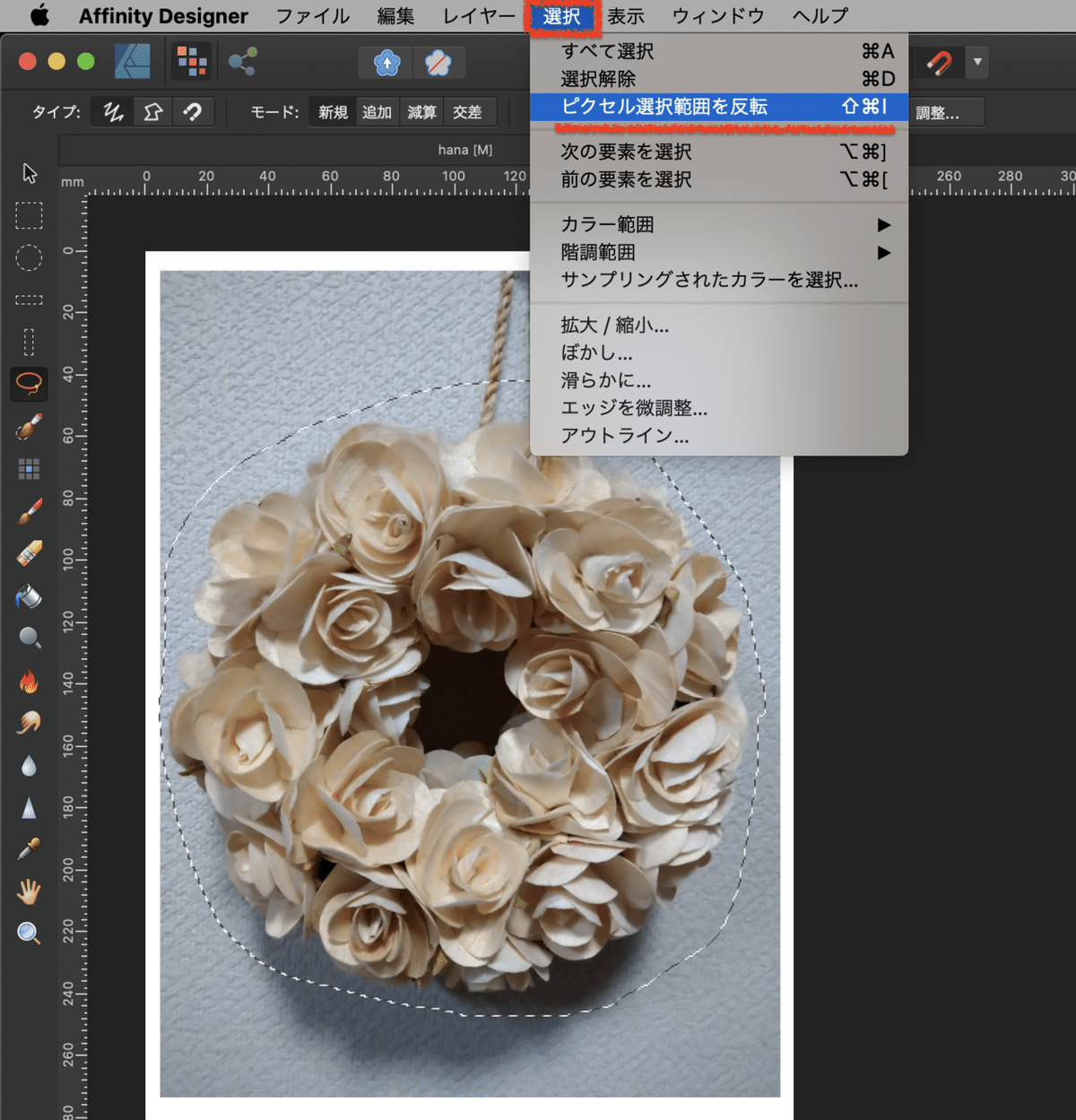Select the hana [M] document tab

pos(465,150)
